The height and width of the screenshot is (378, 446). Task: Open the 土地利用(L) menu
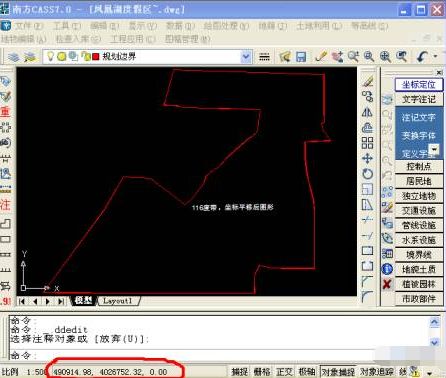point(319,26)
